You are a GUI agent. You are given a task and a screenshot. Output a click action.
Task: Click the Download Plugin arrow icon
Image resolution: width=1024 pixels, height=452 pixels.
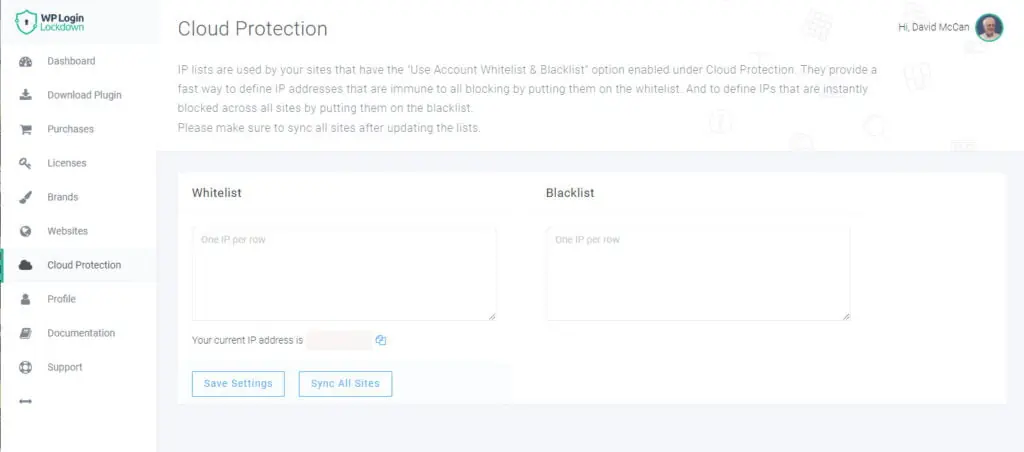pos(25,96)
